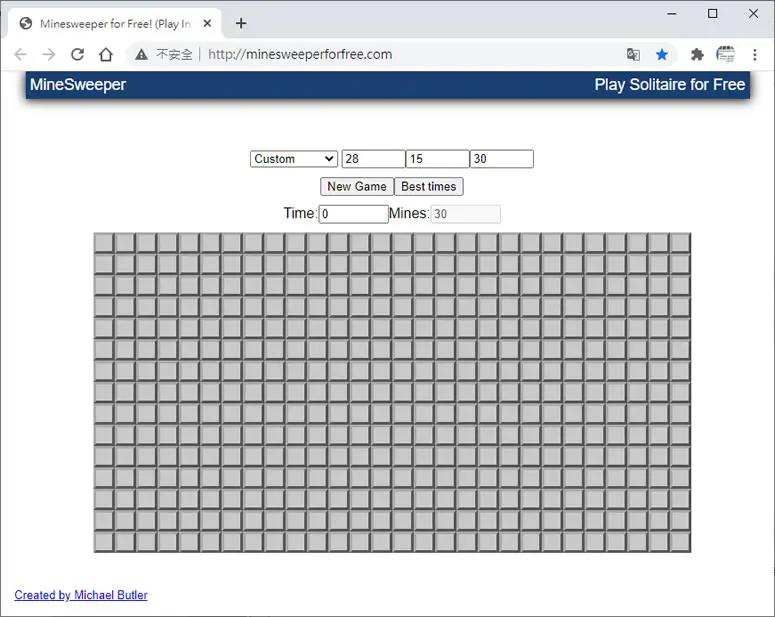Click the MineSweeper header title

pyautogui.click(x=78, y=85)
